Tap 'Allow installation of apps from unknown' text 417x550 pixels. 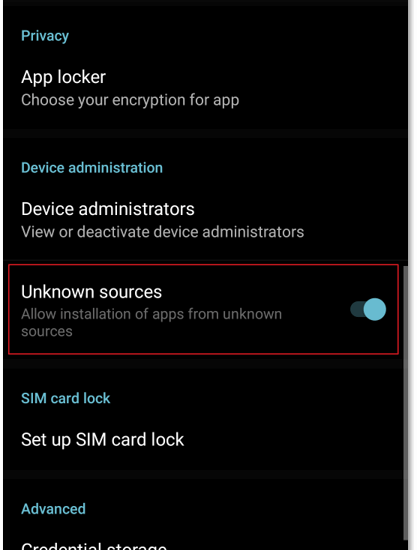tap(152, 314)
